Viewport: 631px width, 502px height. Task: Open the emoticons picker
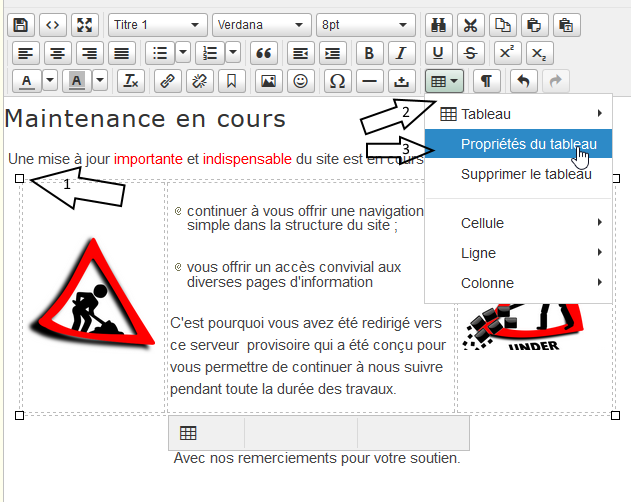[301, 81]
